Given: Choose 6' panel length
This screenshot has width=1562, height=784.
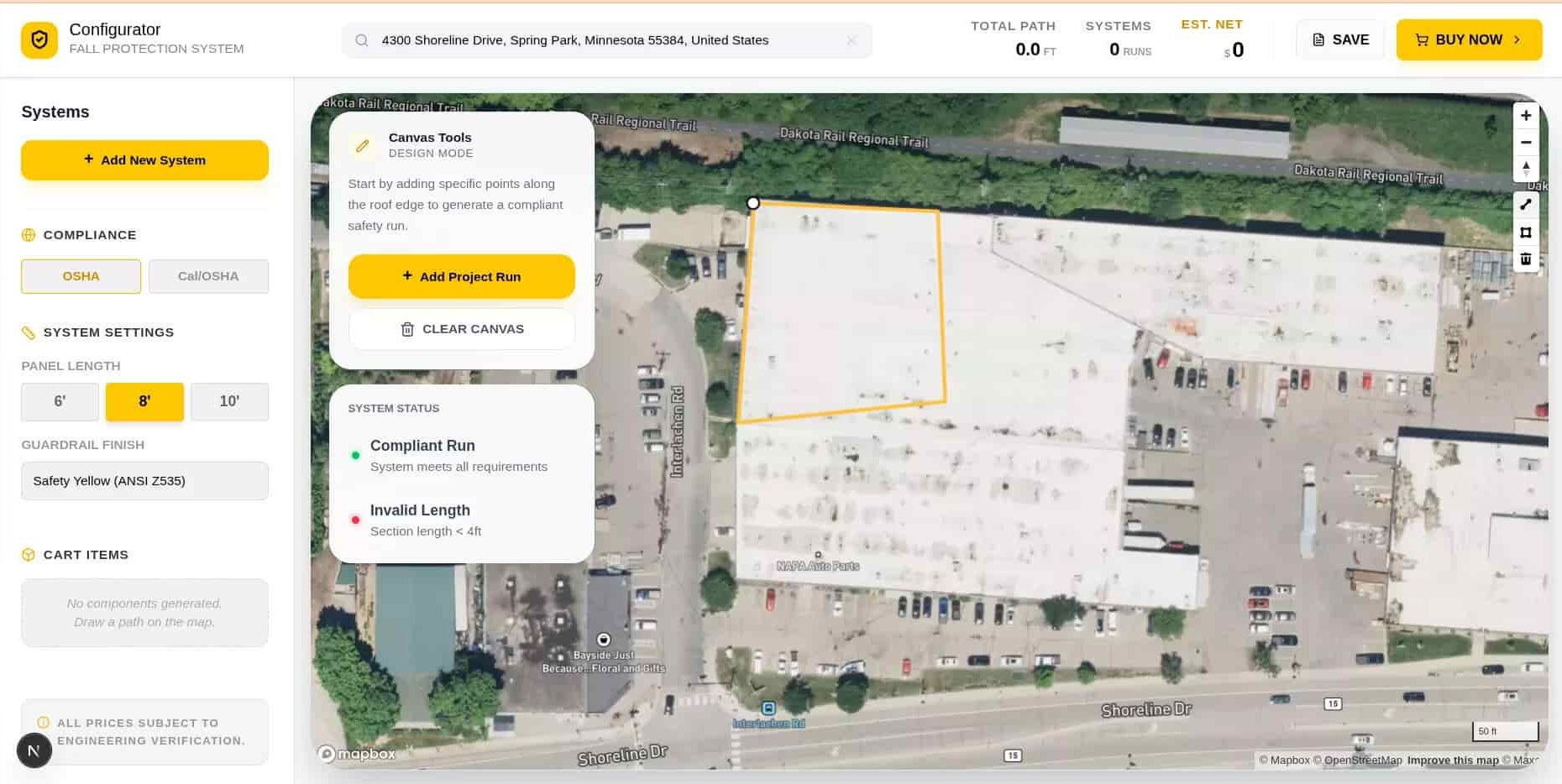Looking at the screenshot, I should coord(60,401).
